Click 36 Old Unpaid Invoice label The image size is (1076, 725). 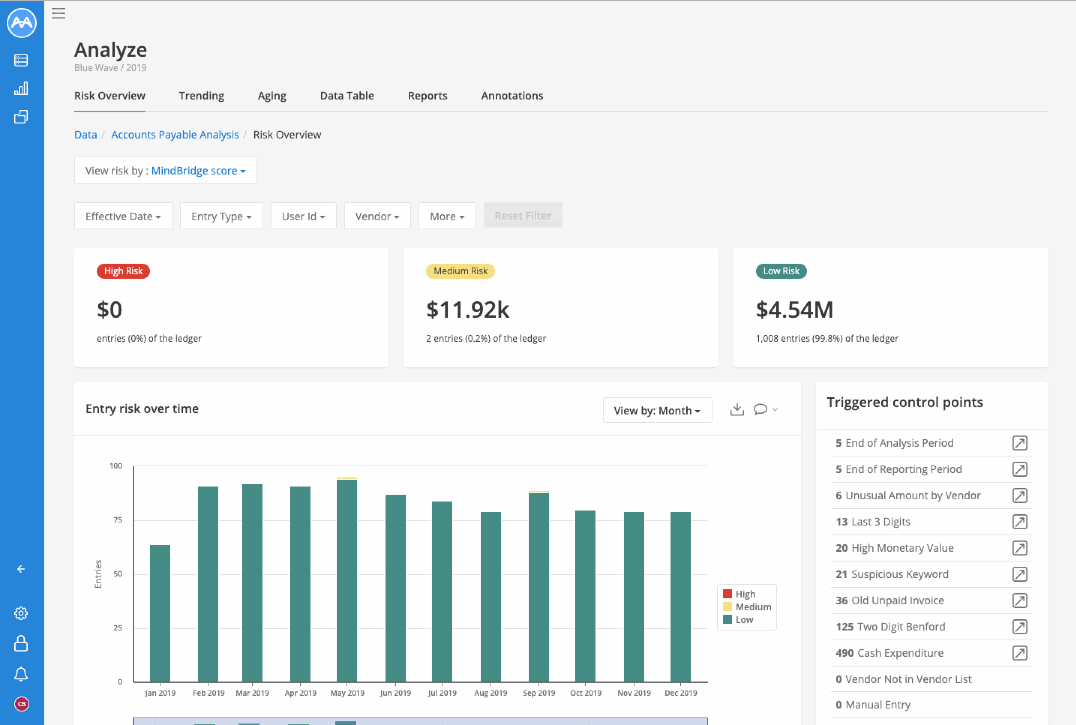[889, 601]
